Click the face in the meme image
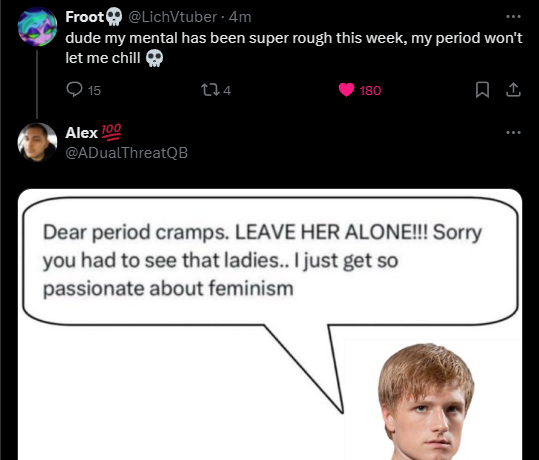The width and height of the screenshot is (539, 460). (x=426, y=402)
